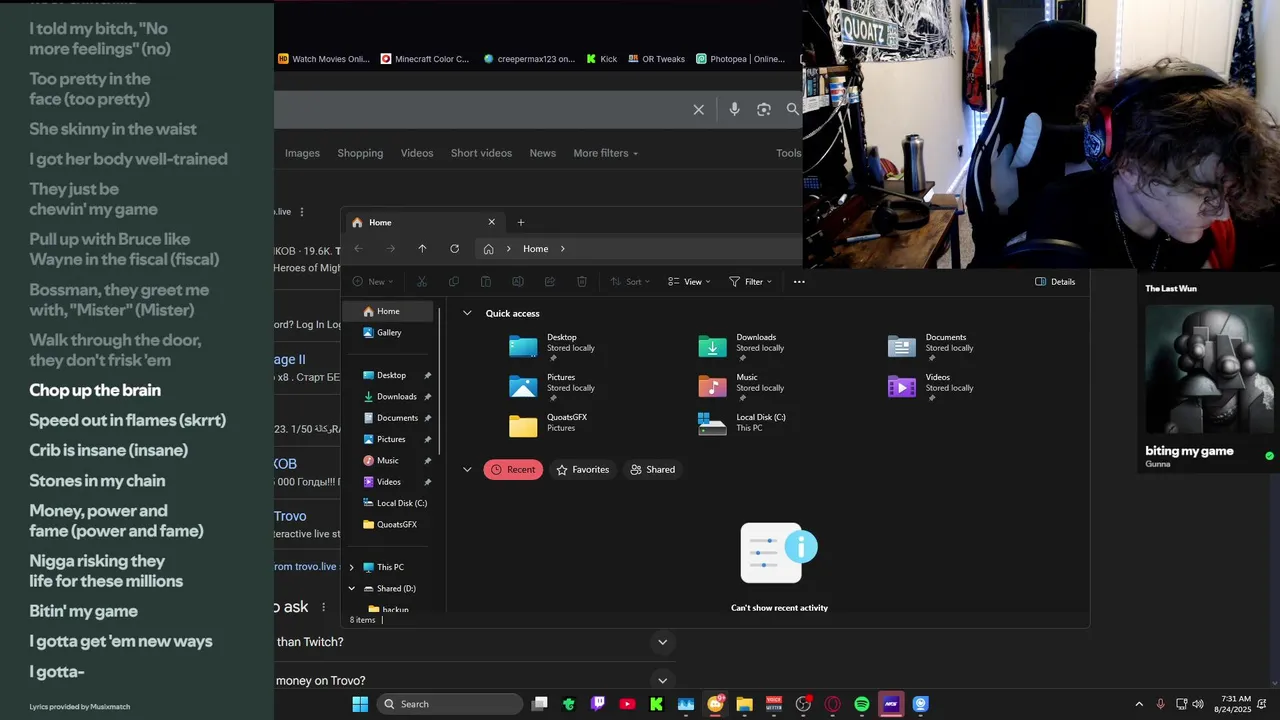Viewport: 1280px width, 720px height.
Task: Open Opera browser from the taskbar
Action: tap(832, 704)
